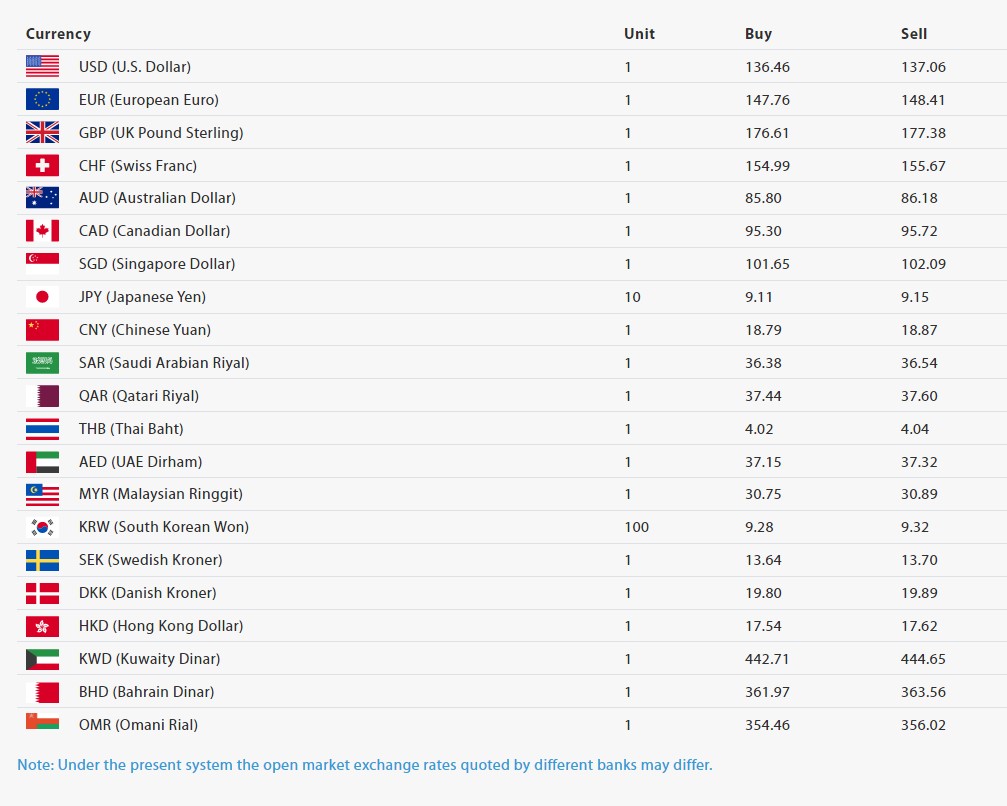Click the Swedish flag icon
The width and height of the screenshot is (1007, 806).
point(42,560)
